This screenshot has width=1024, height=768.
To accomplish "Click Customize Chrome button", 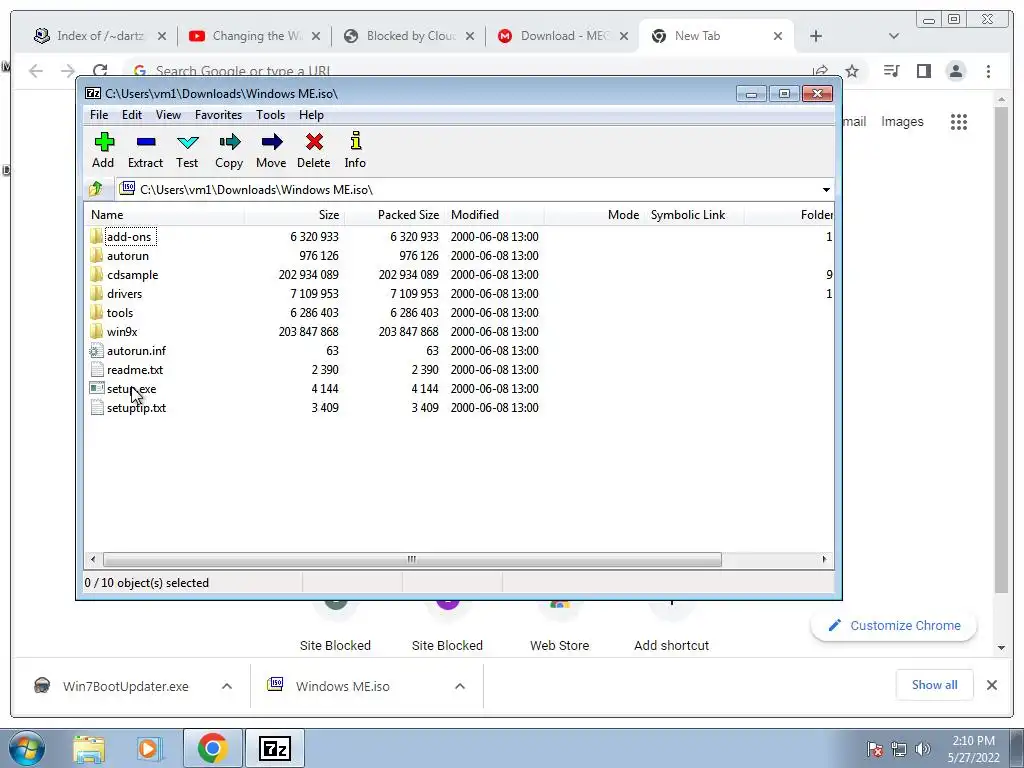I will pyautogui.click(x=893, y=626).
